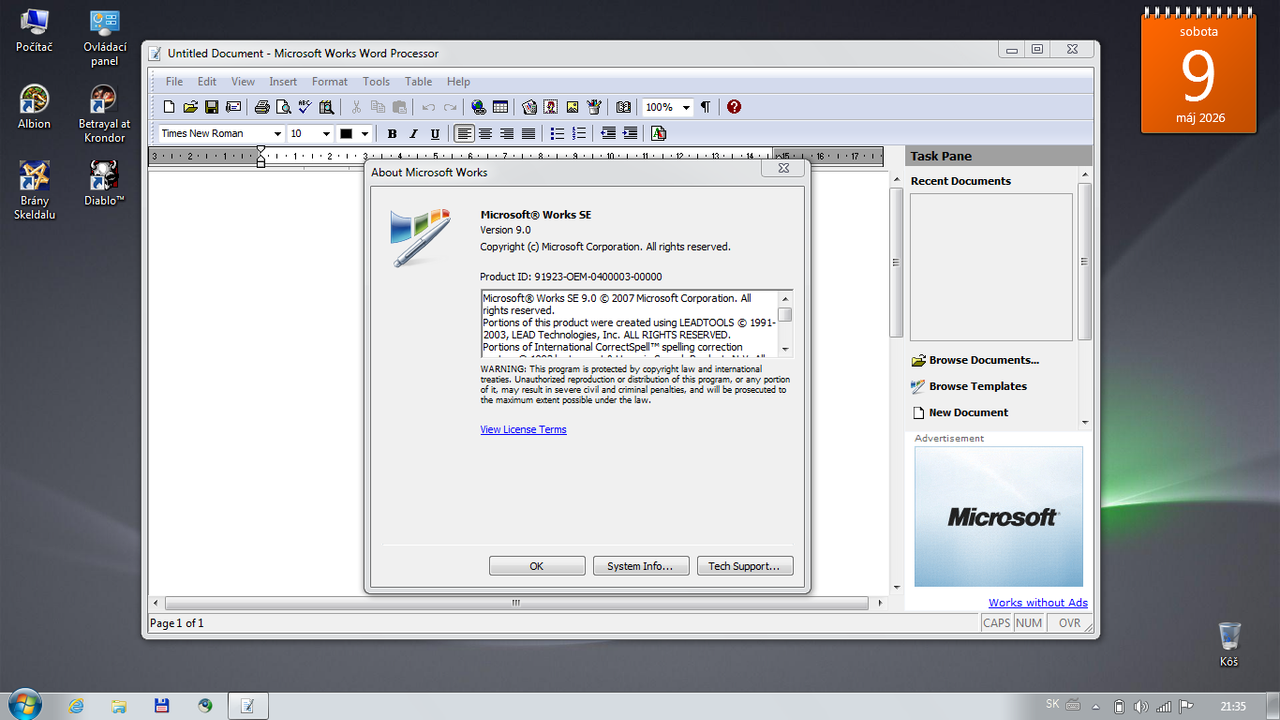Click the Format Gallery toolbar icon

coord(658,133)
